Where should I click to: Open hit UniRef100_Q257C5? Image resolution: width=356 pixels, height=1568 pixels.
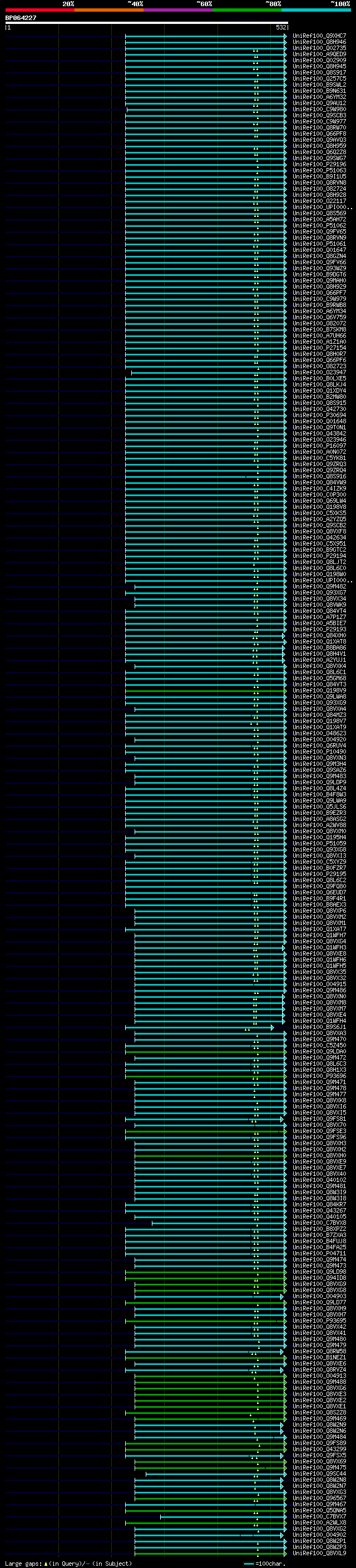point(319,78)
